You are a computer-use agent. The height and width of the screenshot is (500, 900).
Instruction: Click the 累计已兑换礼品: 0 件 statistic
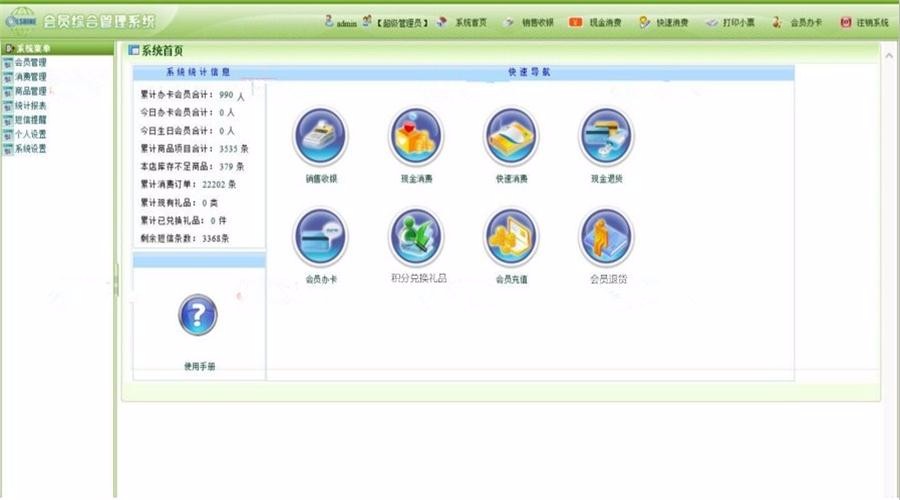184,220
